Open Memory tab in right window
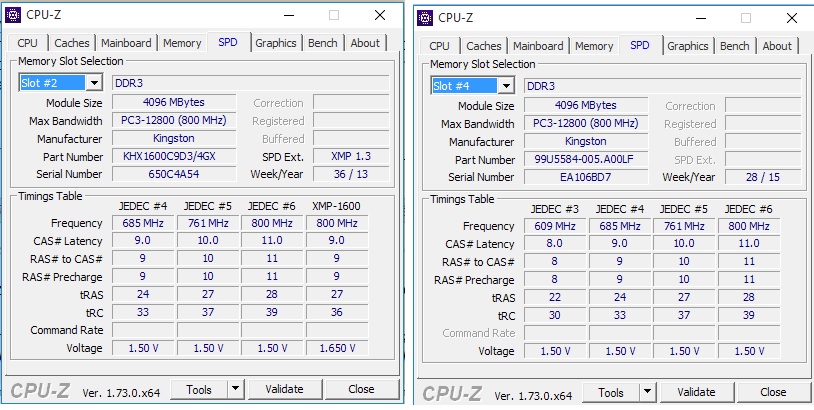 [x=594, y=46]
